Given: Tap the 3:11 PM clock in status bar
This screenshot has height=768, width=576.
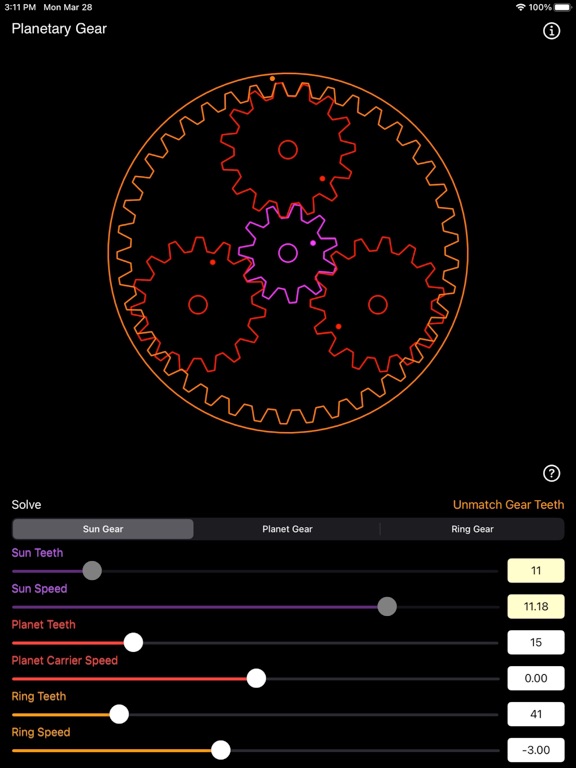Looking at the screenshot, I should point(20,7).
